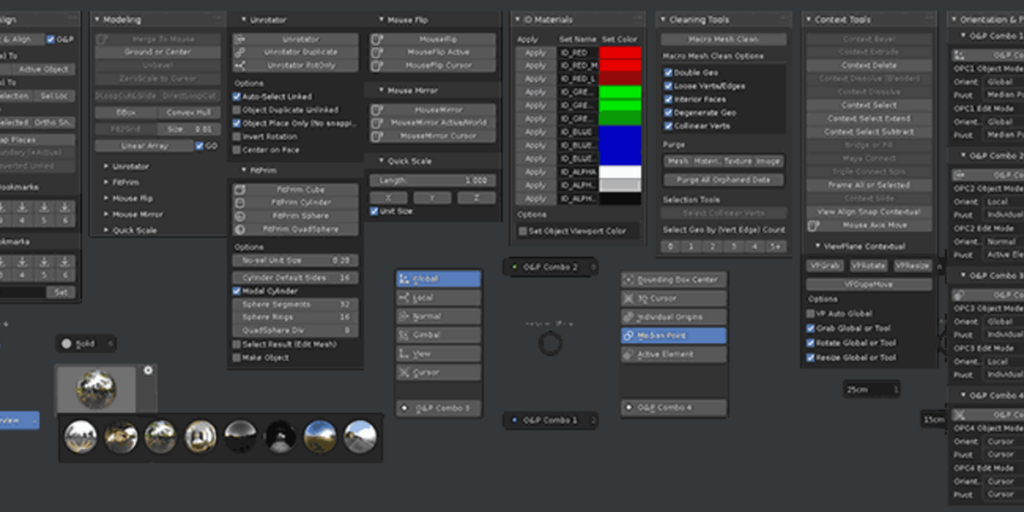The image size is (1024, 512).
Task: Click the HDRI preview gear settings icon
Action: click(148, 370)
